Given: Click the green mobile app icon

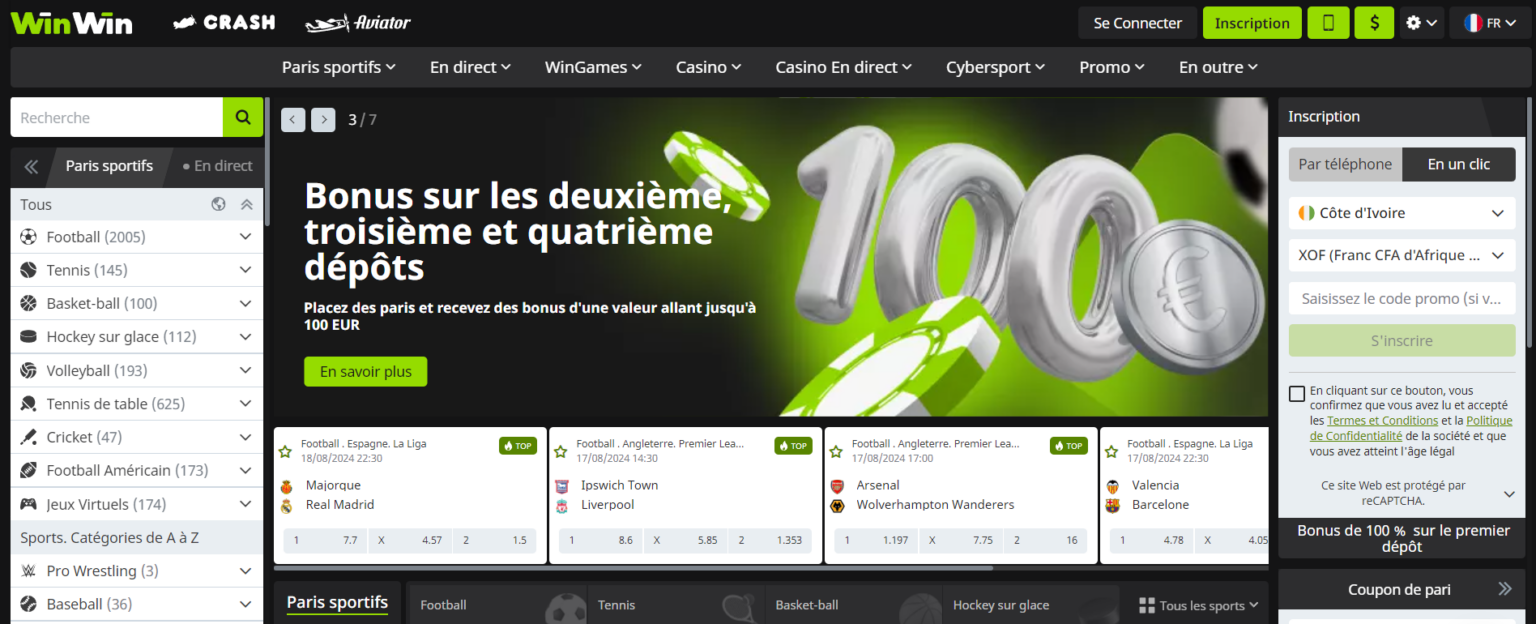Looking at the screenshot, I should click(1328, 22).
